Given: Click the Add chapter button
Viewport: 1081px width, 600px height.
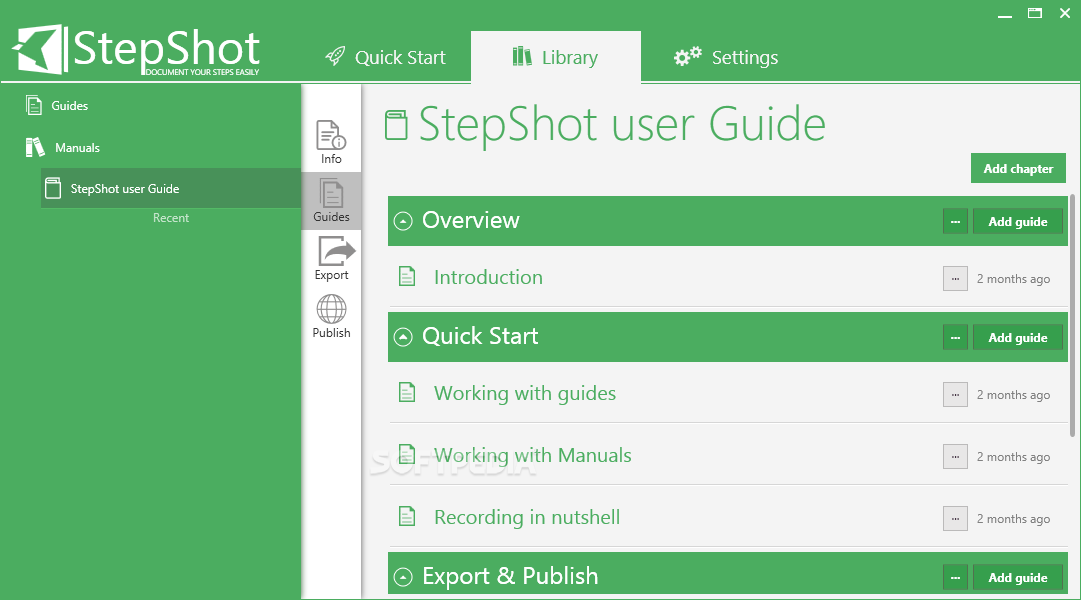Looking at the screenshot, I should click(1018, 168).
